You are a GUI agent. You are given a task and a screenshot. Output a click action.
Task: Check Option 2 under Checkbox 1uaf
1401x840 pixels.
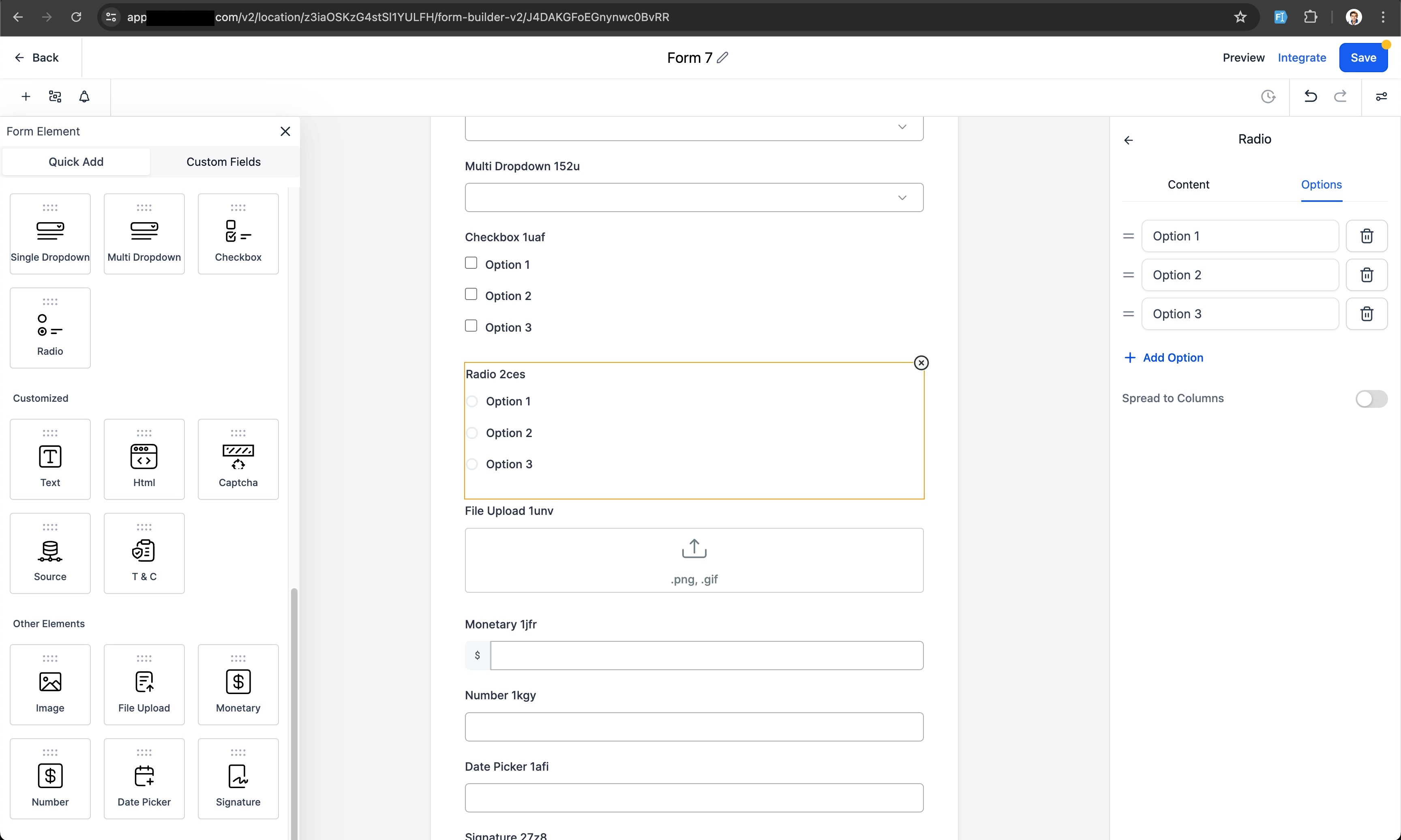click(471, 294)
